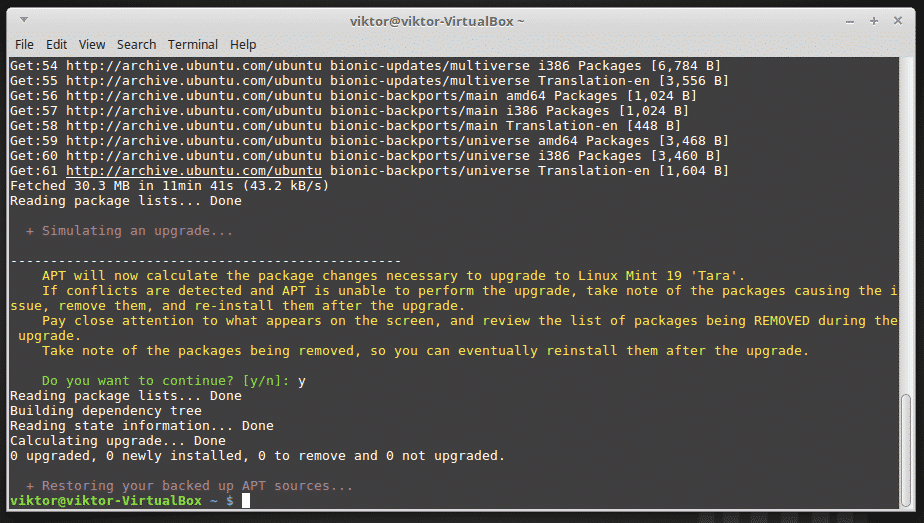924x523 pixels.
Task: Click the viktor@viktor-VirtualBox shell prompt
Action: (121, 501)
